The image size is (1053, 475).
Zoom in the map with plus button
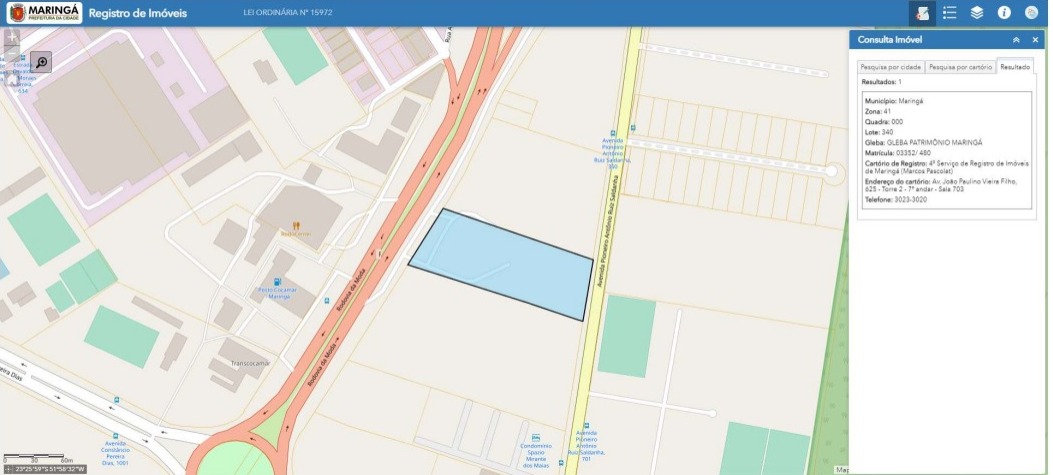pyautogui.click(x=12, y=36)
